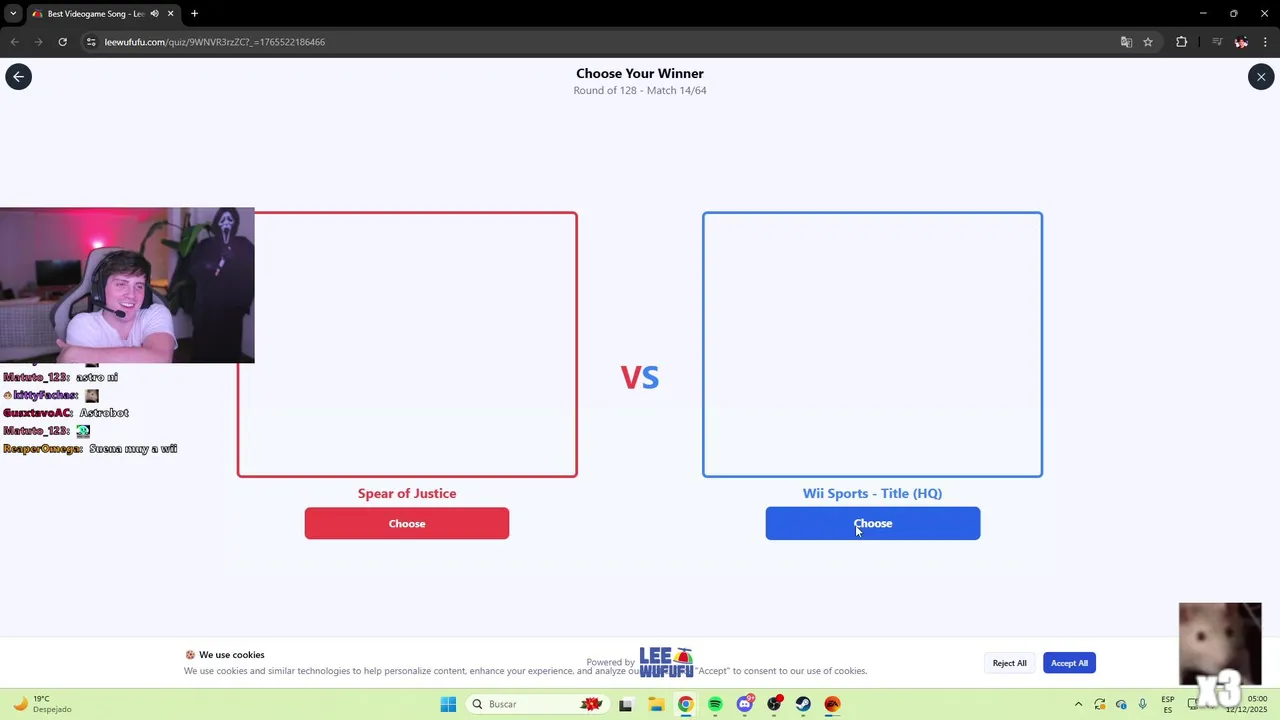Show hidden system tray icons
The image size is (1280, 720).
(x=1078, y=704)
